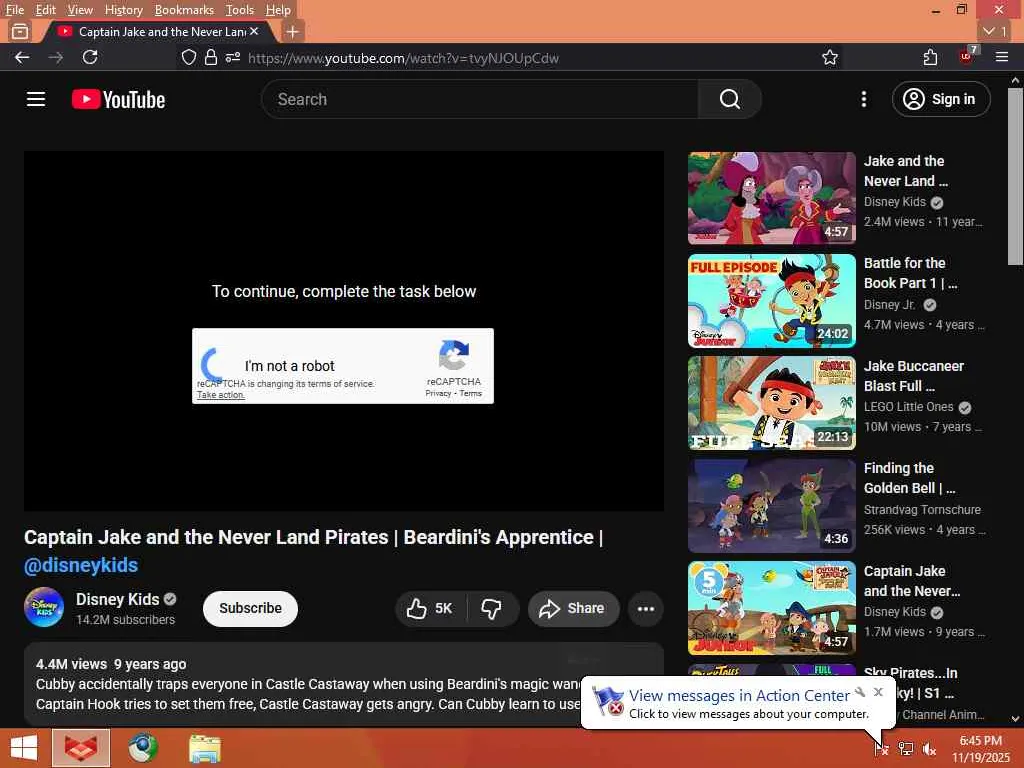Image resolution: width=1024 pixels, height=768 pixels.
Task: Dislike the video with thumbs down
Action: [x=492, y=609]
